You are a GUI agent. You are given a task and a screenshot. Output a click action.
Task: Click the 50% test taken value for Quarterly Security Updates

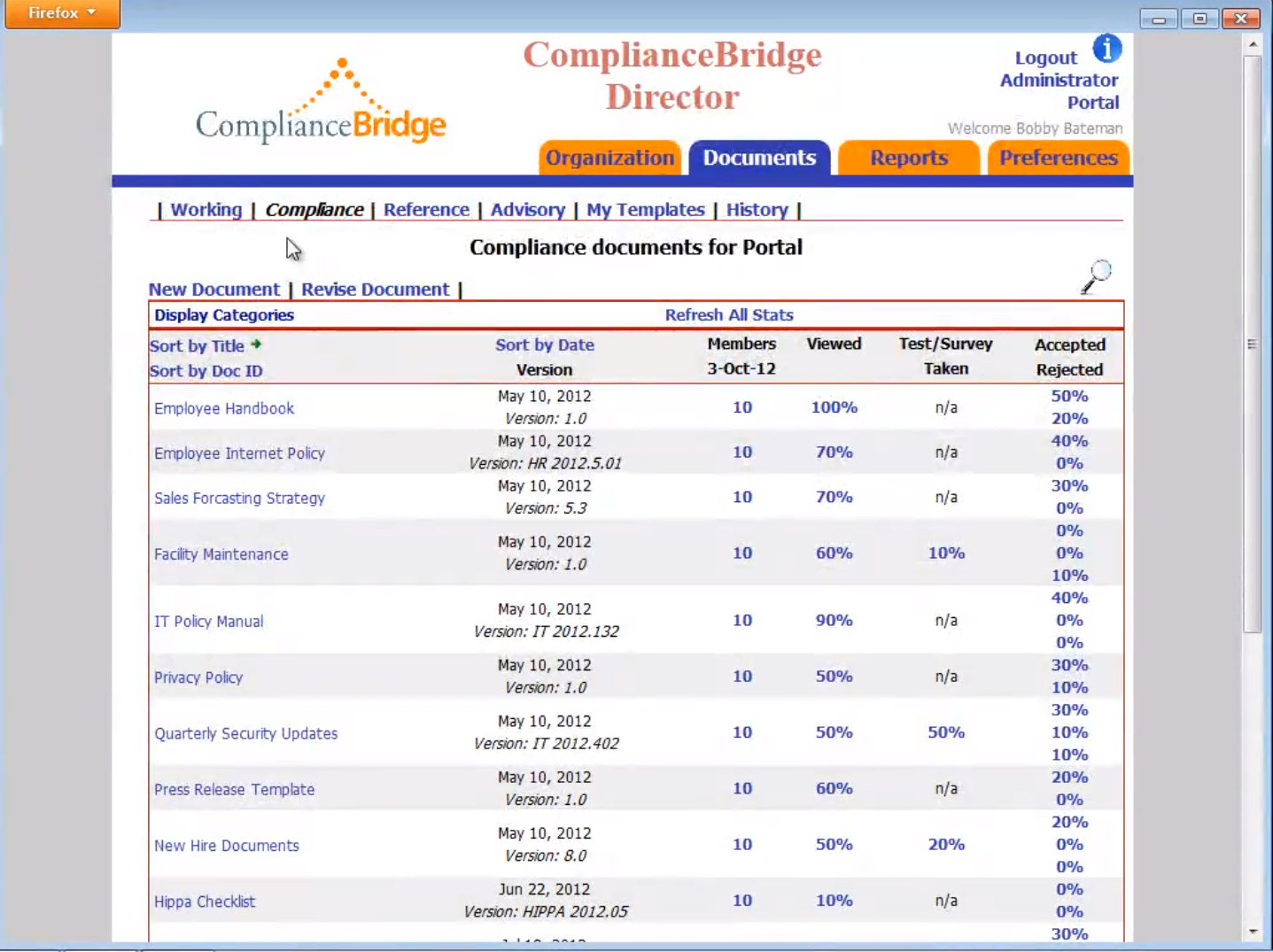pyautogui.click(x=946, y=732)
